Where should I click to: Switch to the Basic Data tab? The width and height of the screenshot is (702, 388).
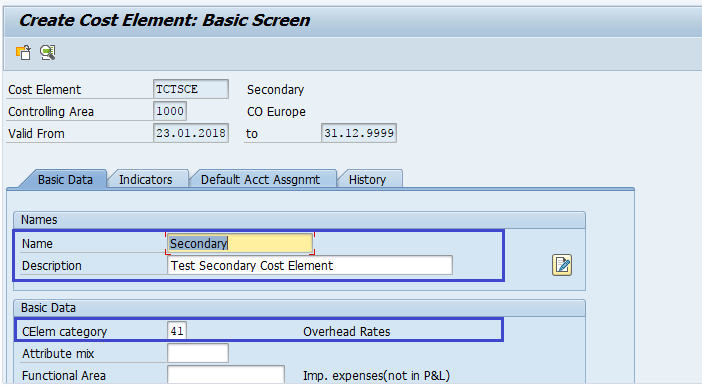[65, 179]
